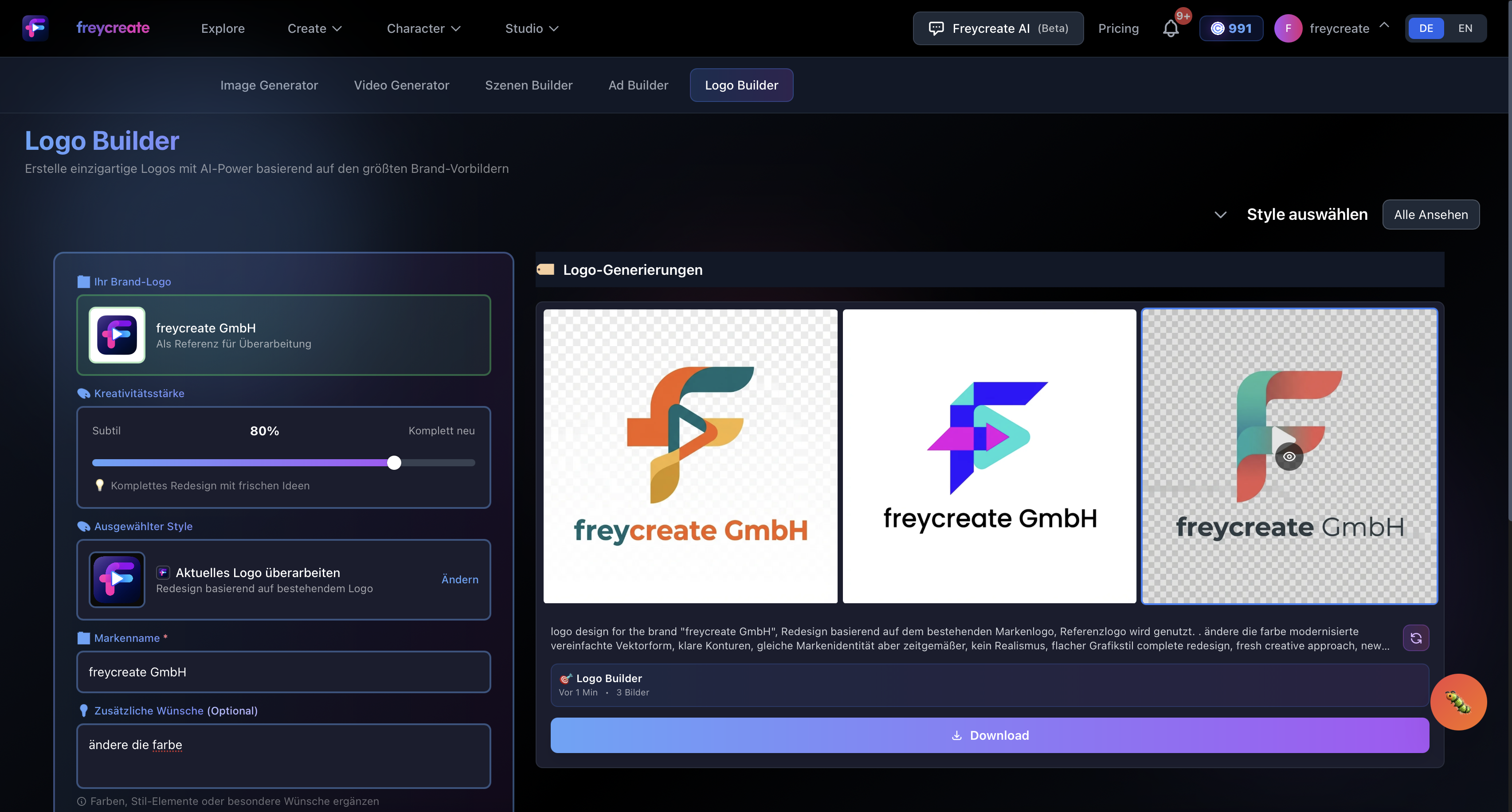Select the orange-teal logo result
This screenshot has height=812, width=1512.
(x=690, y=457)
